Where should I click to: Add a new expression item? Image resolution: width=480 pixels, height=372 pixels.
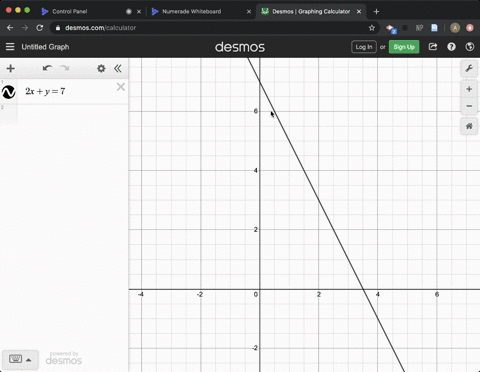coord(11,68)
